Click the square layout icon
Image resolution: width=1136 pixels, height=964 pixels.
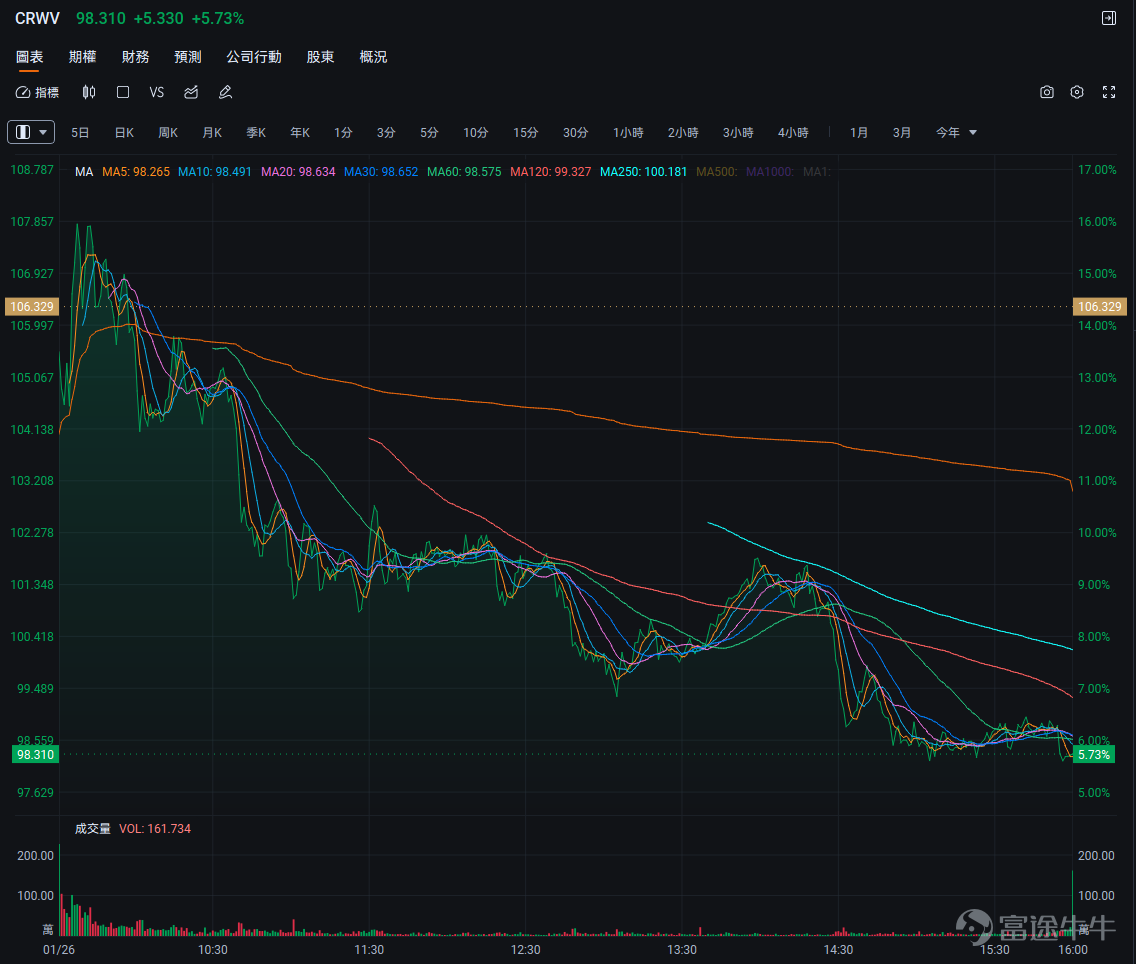click(123, 92)
